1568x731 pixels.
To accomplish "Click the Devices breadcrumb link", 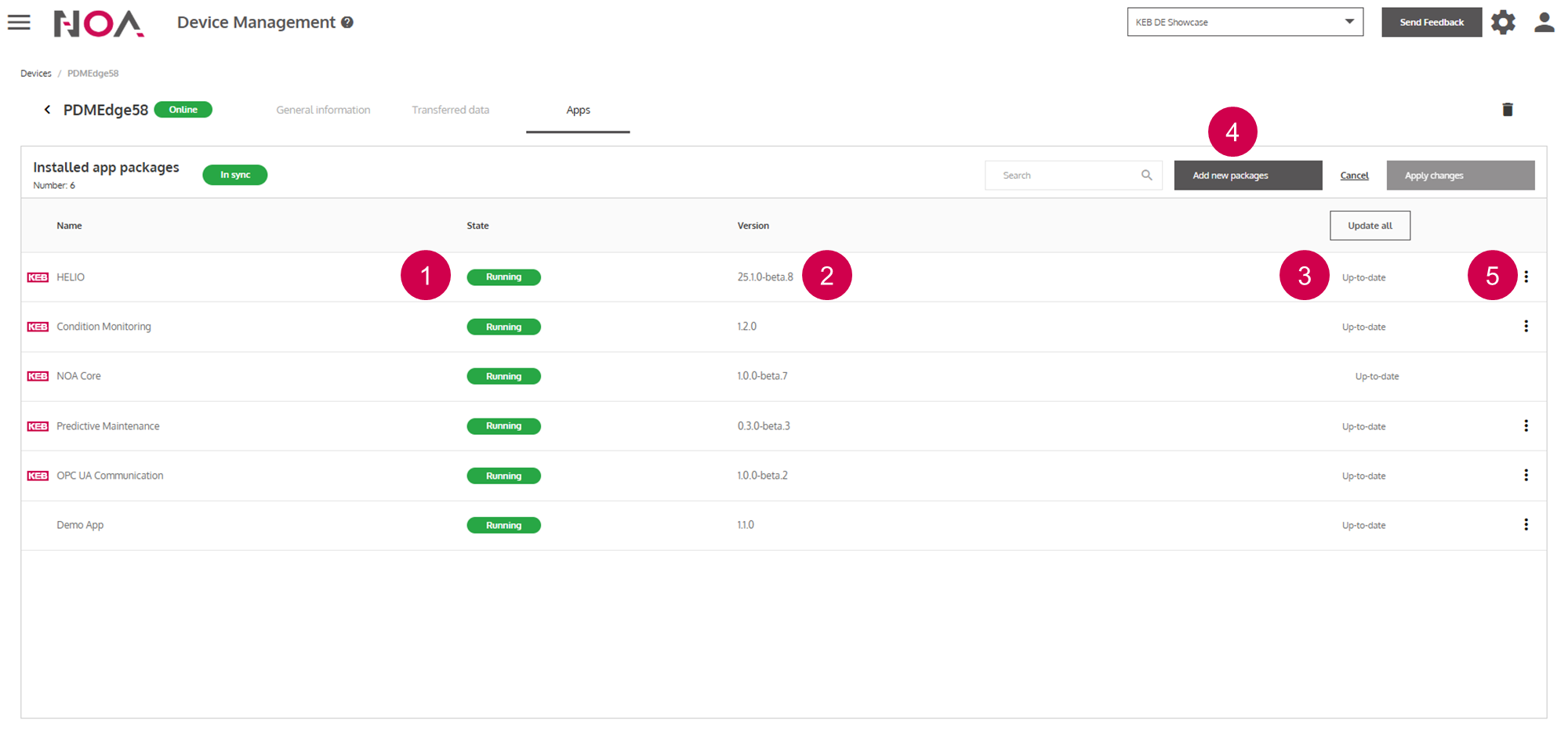I will click(x=36, y=74).
